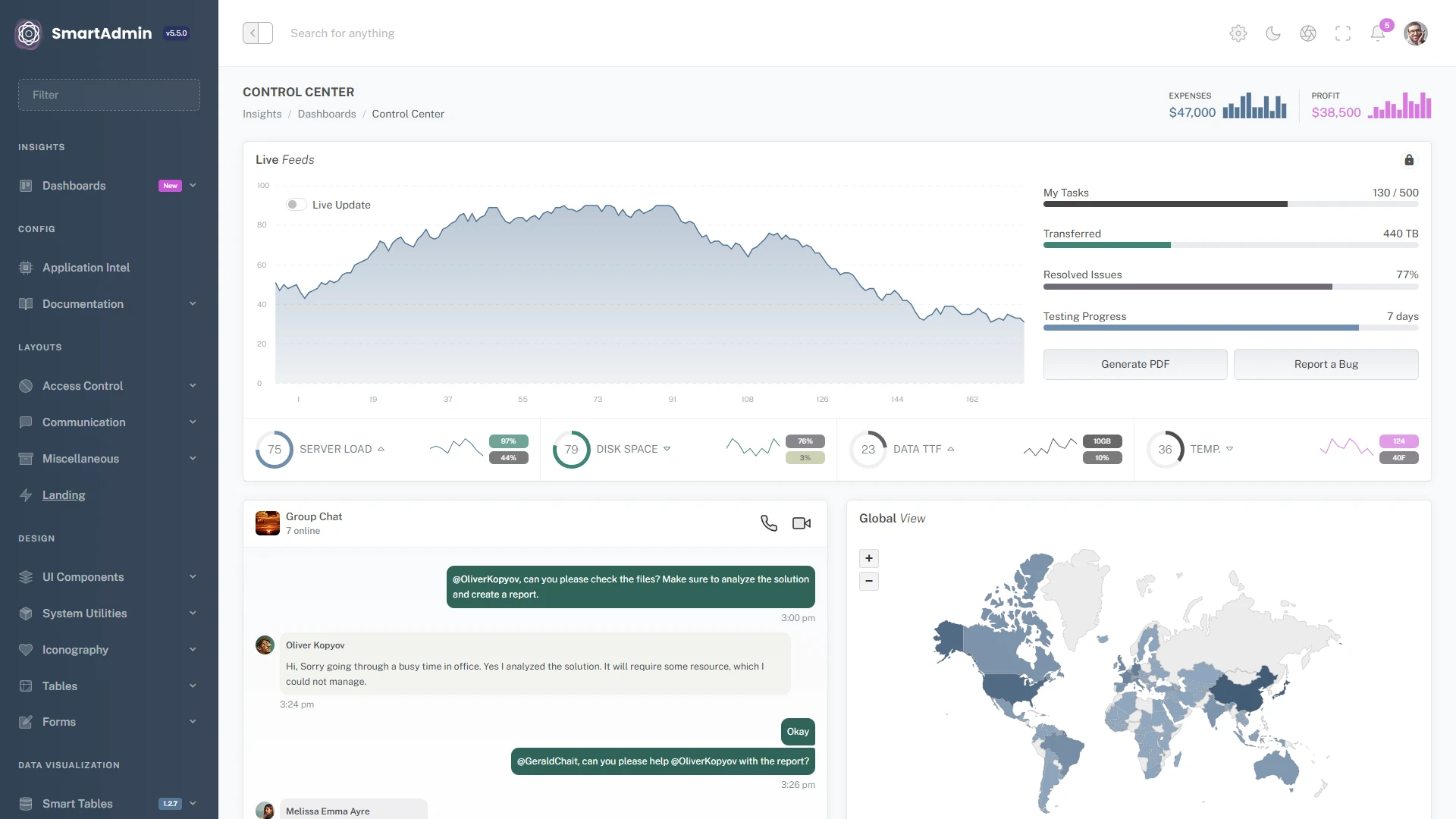Click the System Utilities cube icon
Viewport: 1456px width, 819px height.
point(26,613)
